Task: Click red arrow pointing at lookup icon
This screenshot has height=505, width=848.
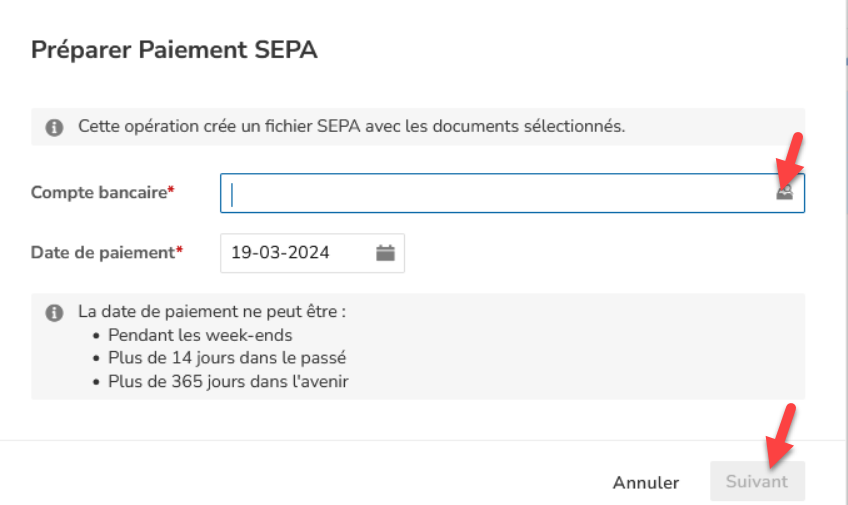Action: coord(790,160)
